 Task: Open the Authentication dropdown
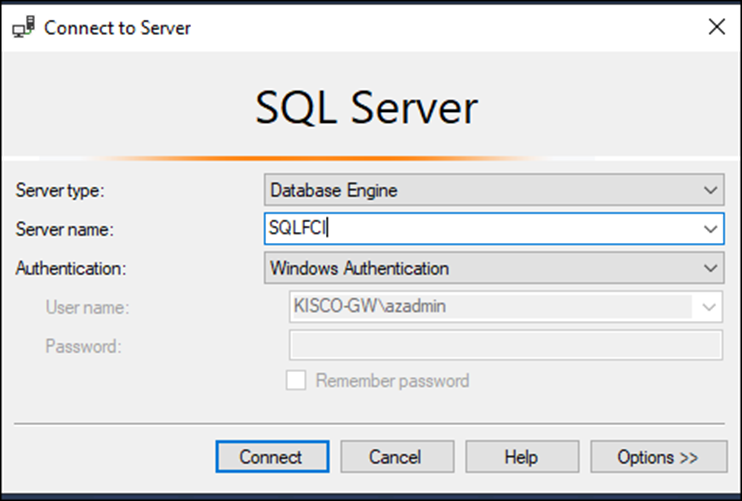(494, 268)
